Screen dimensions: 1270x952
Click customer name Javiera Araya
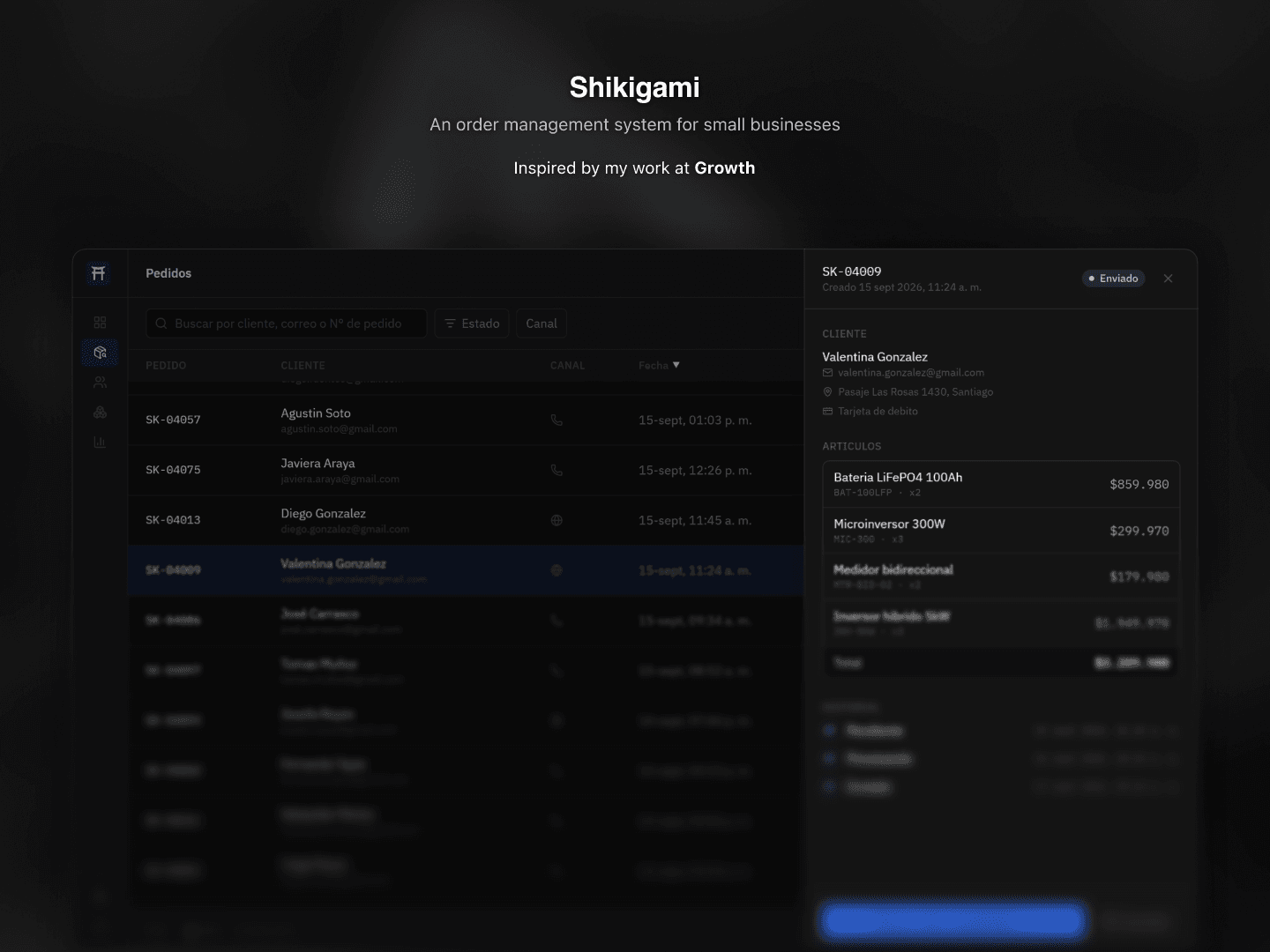click(317, 464)
